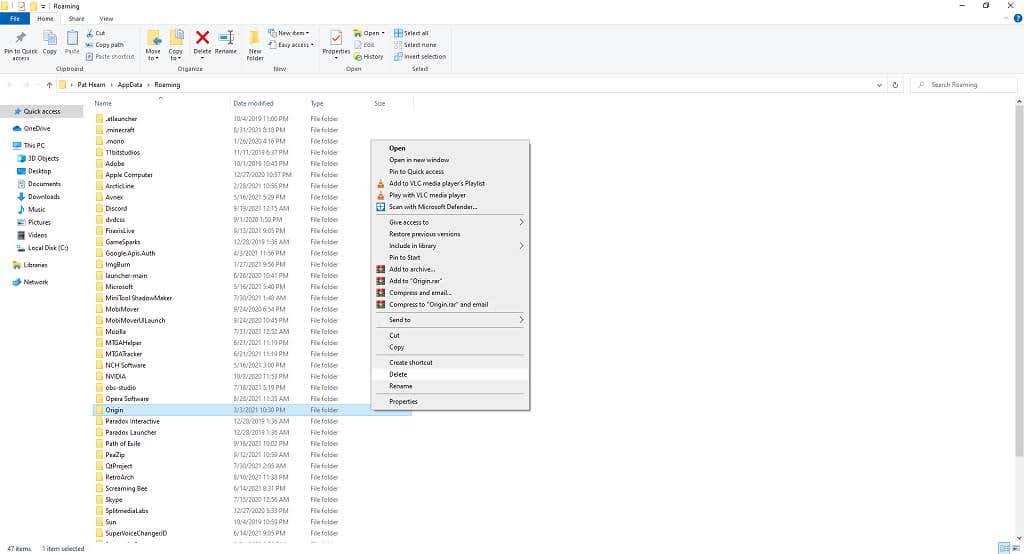Choose Add to "Origin.rar"
The width and height of the screenshot is (1024, 554).
[x=450, y=281]
